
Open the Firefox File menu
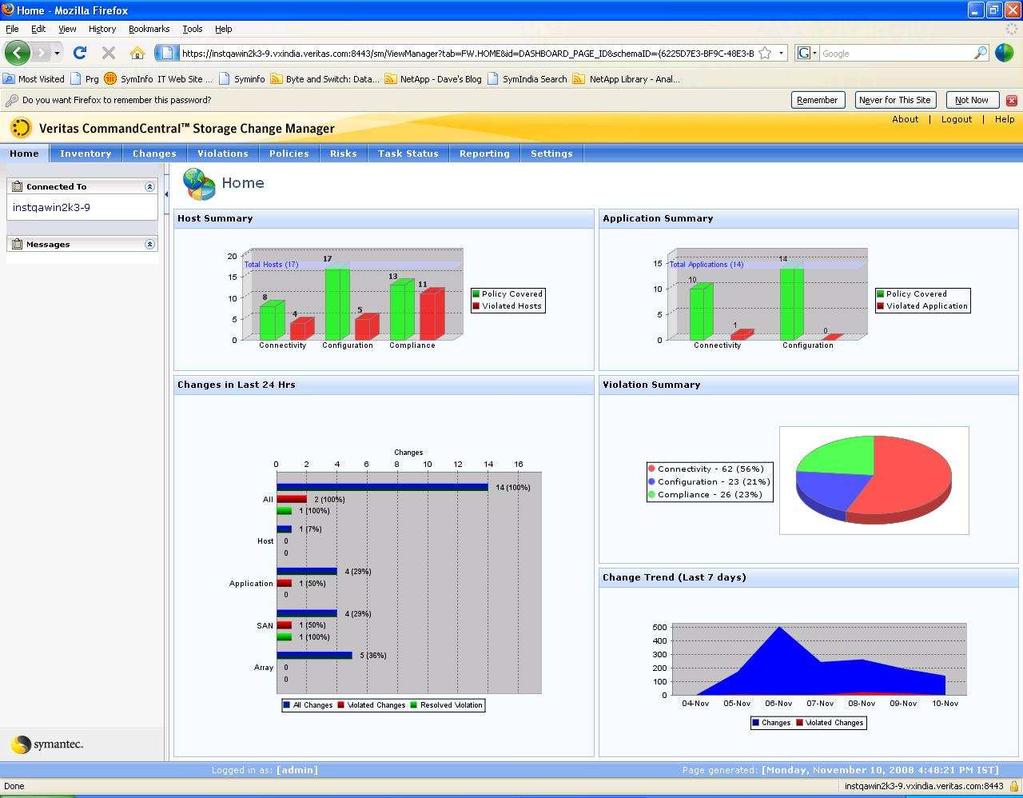[x=12, y=29]
